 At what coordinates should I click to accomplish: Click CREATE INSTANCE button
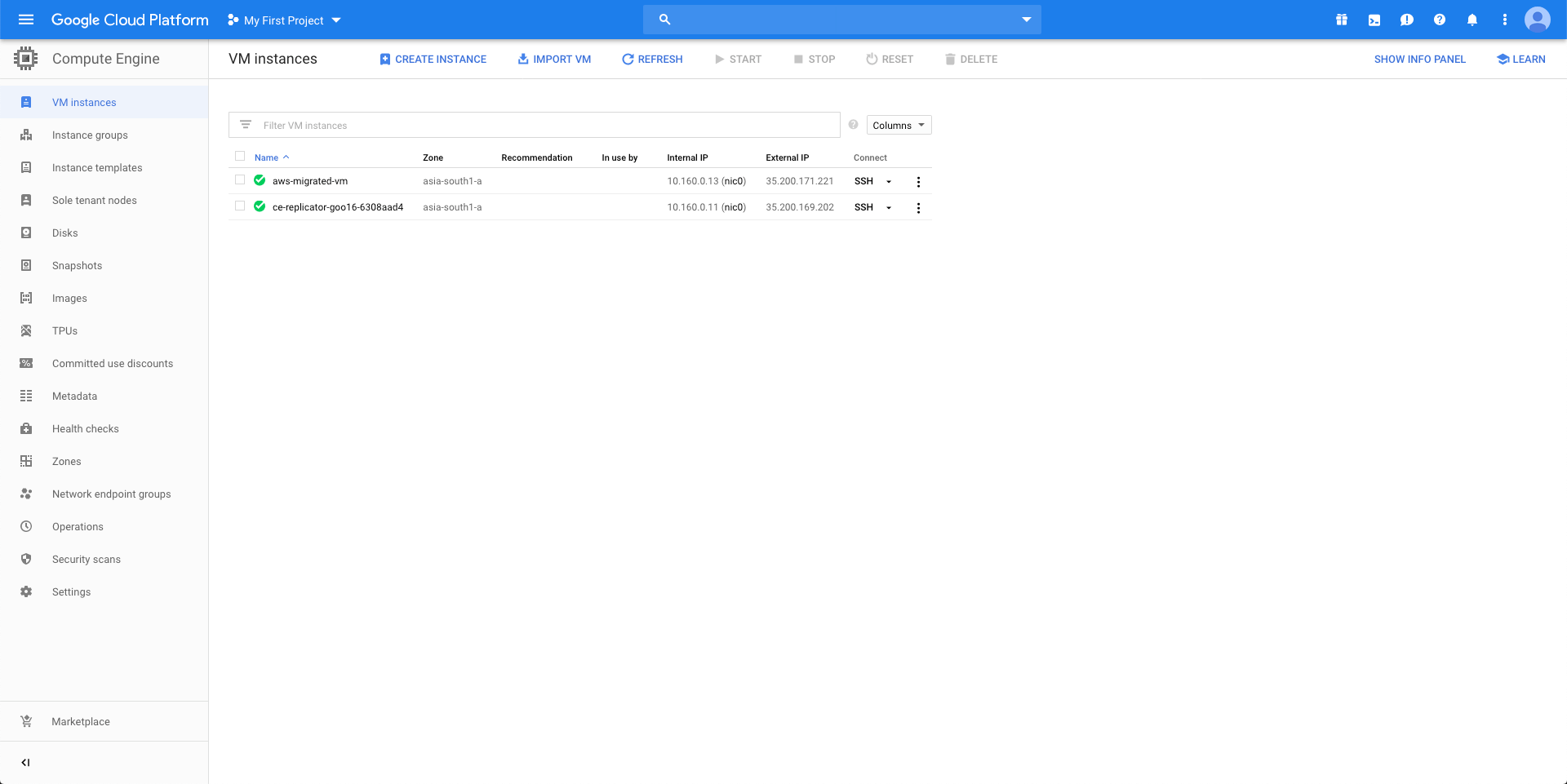point(433,59)
